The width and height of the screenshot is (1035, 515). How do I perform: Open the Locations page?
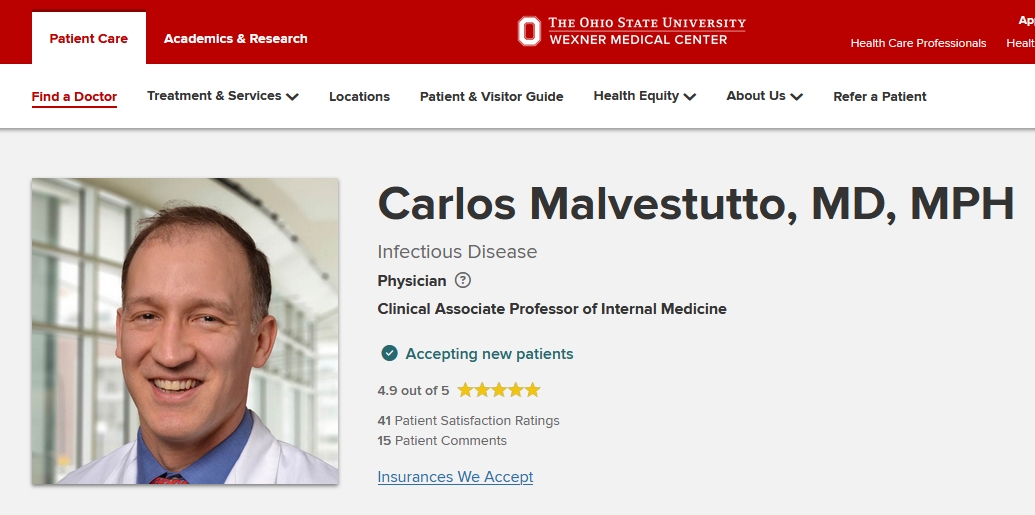[x=359, y=97]
